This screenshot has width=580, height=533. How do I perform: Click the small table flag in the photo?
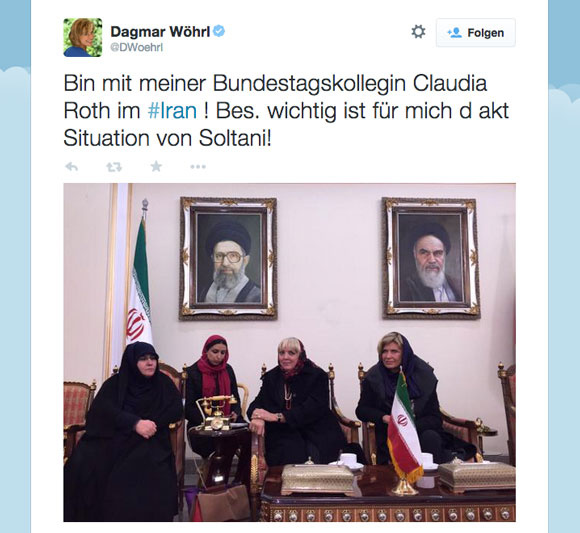405,436
